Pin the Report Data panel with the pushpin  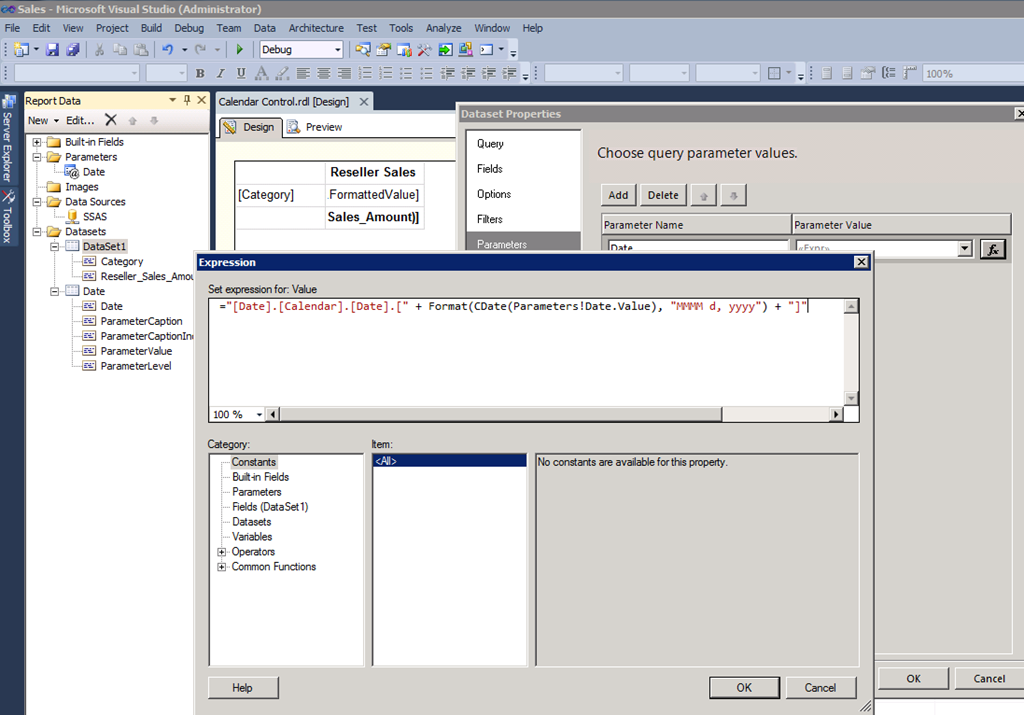[x=187, y=100]
